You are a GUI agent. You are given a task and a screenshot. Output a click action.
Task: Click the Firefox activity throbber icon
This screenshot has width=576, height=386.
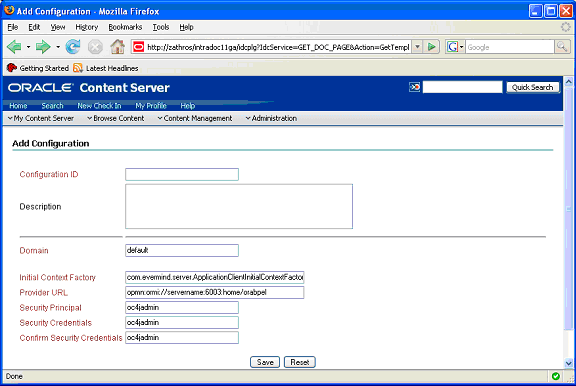tap(565, 27)
